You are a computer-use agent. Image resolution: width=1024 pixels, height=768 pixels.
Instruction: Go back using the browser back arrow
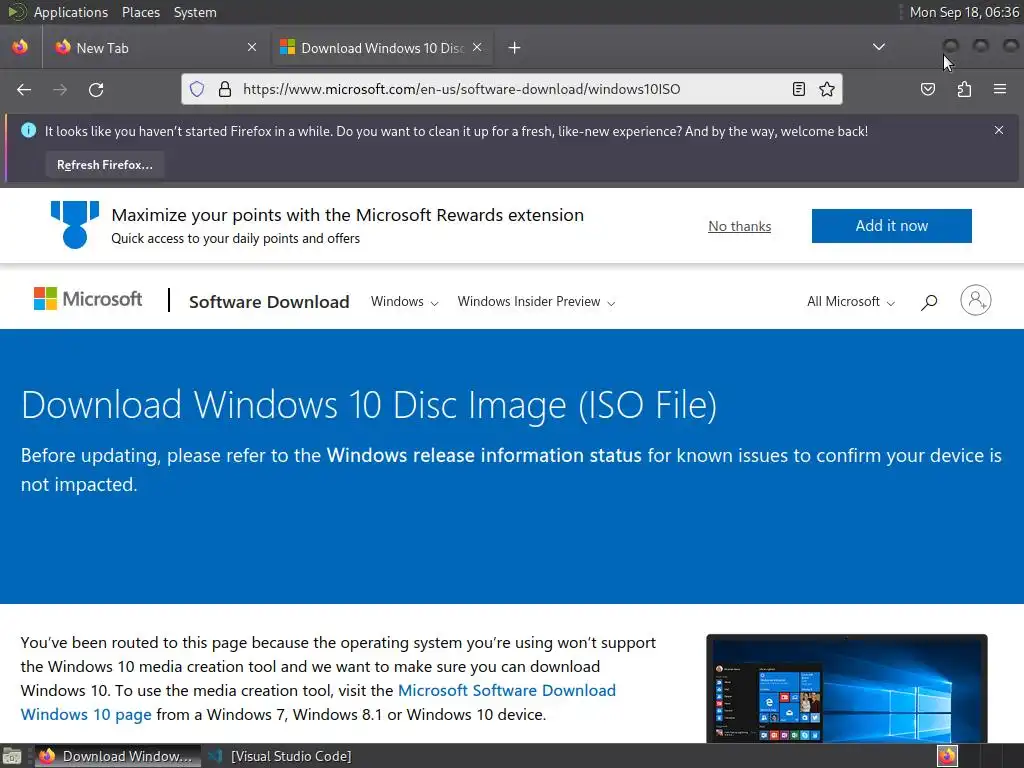coord(24,89)
